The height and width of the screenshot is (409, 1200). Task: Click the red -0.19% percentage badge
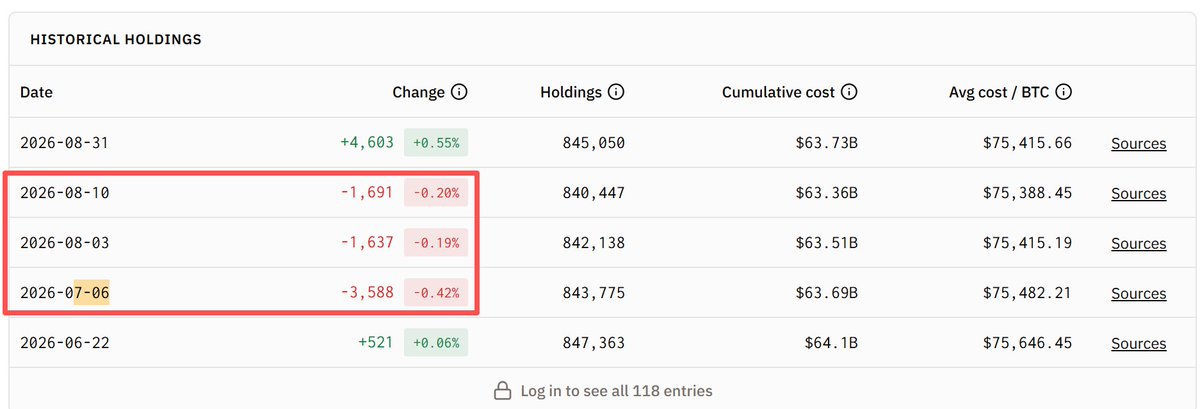point(436,243)
